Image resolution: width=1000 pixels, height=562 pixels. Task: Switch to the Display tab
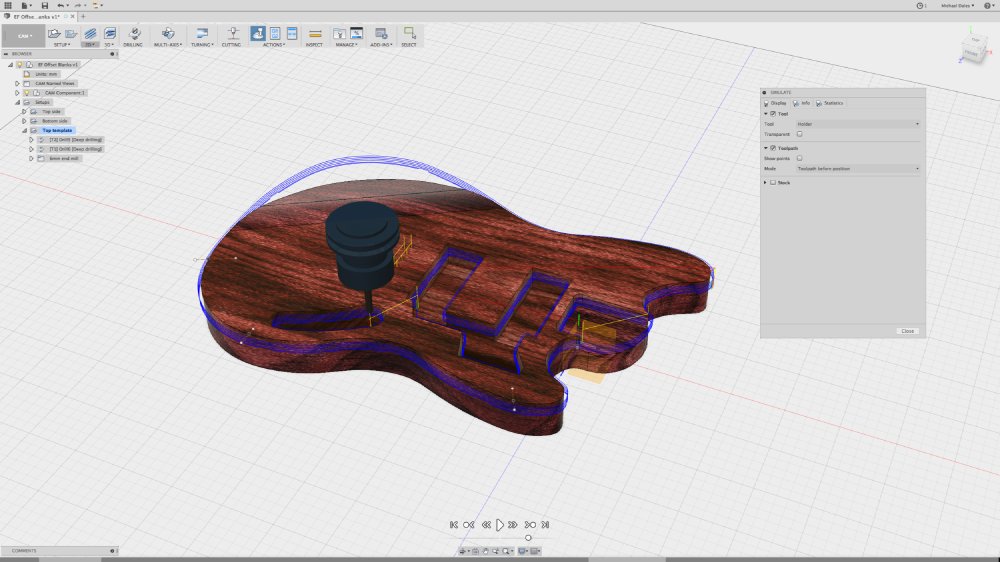(x=776, y=103)
